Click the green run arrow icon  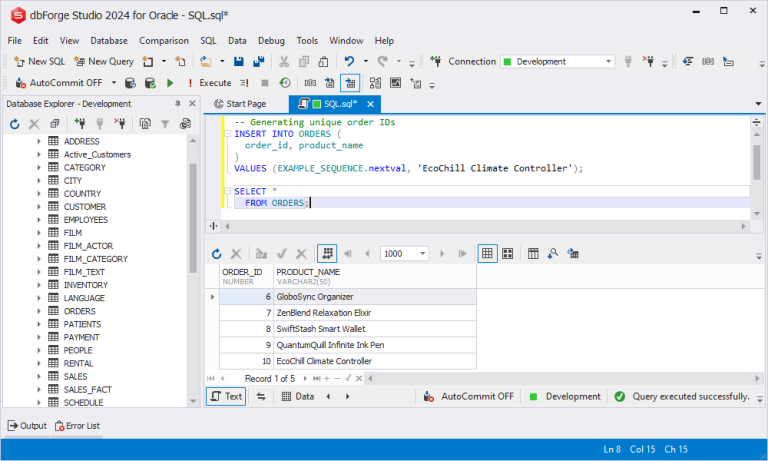pos(170,83)
